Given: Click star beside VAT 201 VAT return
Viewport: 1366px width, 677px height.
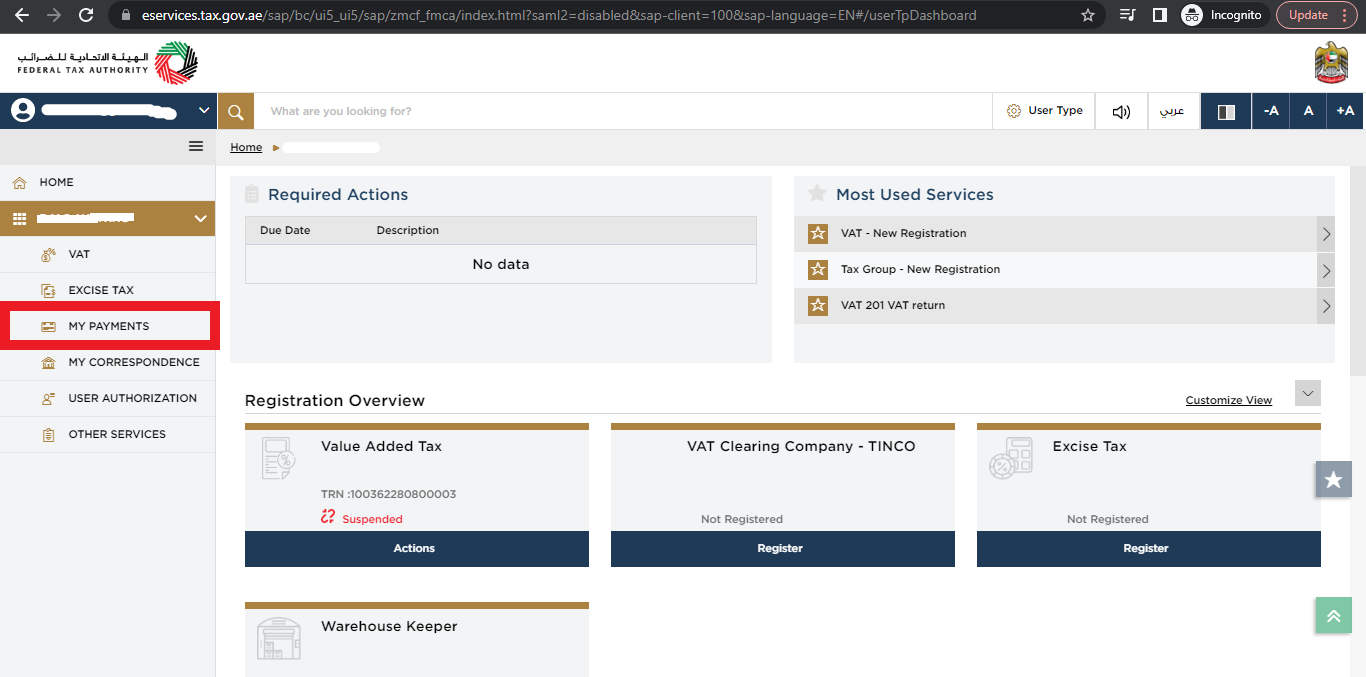Looking at the screenshot, I should pyautogui.click(x=818, y=305).
